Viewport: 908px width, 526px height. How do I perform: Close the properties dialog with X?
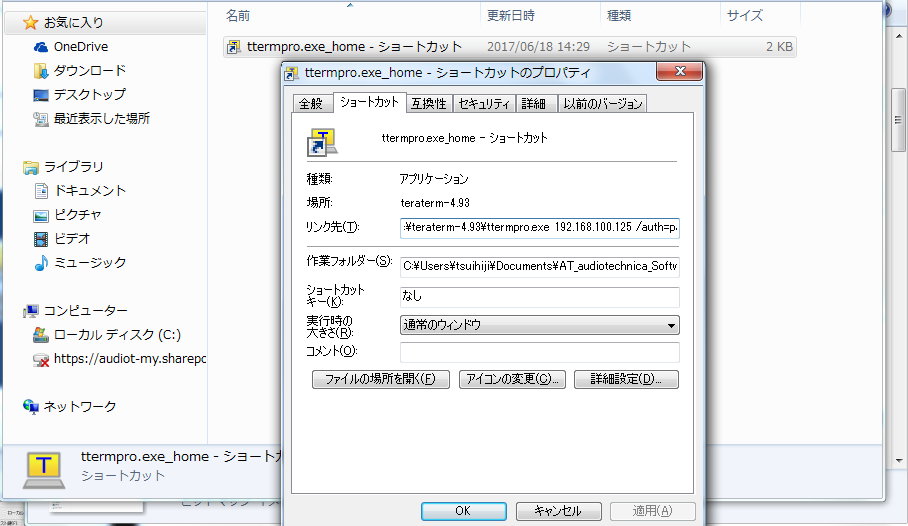[680, 71]
